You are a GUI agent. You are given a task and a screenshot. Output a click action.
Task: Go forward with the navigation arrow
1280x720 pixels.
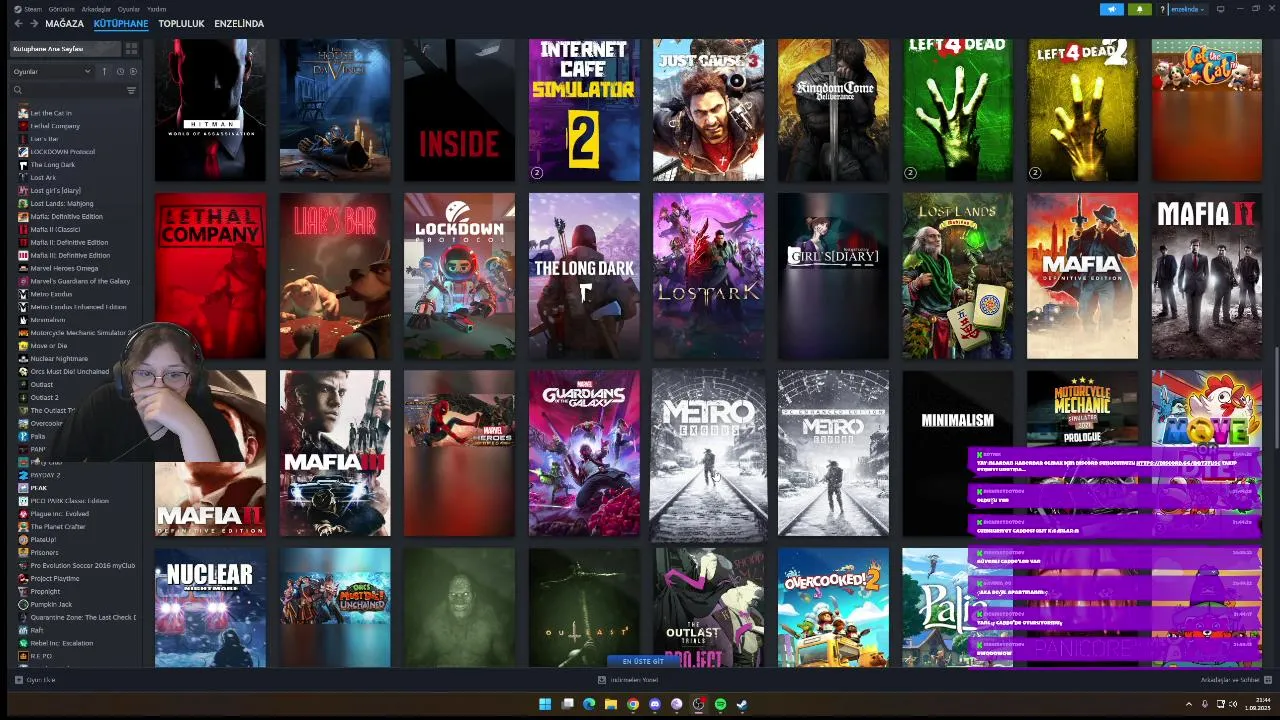[34, 23]
